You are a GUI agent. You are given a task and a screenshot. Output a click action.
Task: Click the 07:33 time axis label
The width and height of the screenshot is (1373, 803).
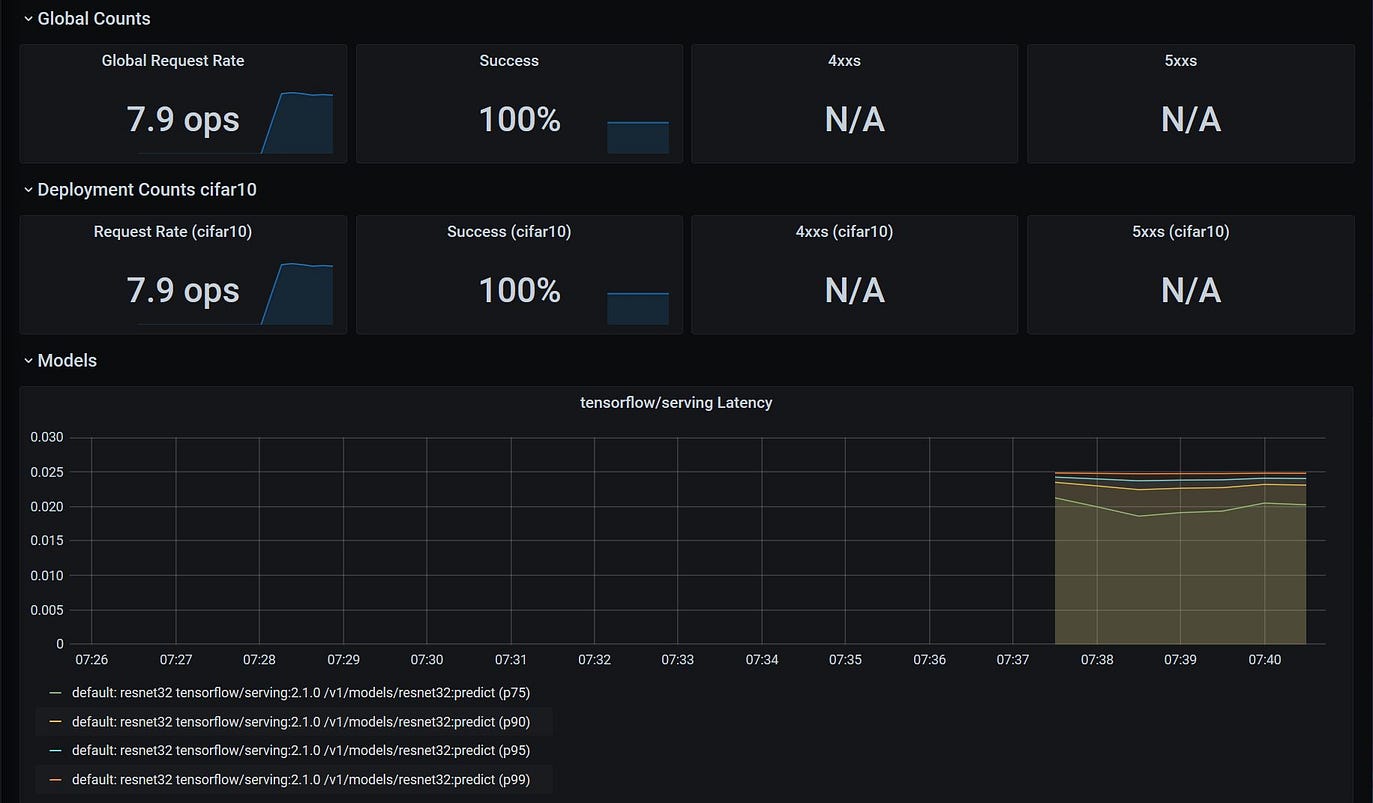[x=678, y=660]
